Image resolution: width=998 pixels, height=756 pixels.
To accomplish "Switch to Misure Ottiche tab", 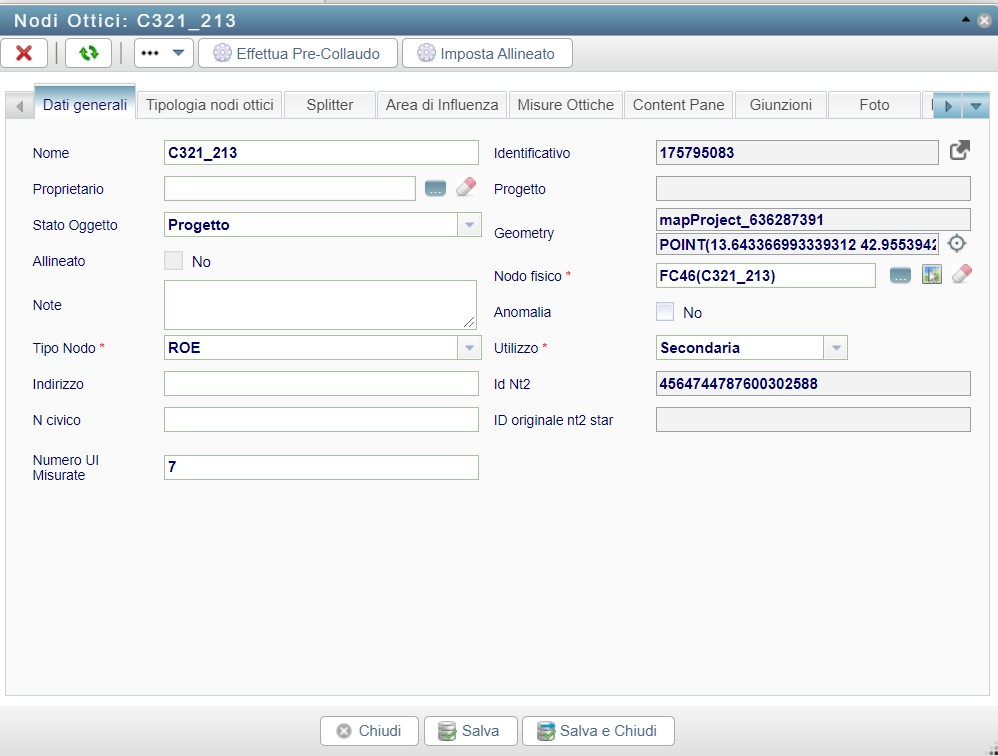I will 565,105.
